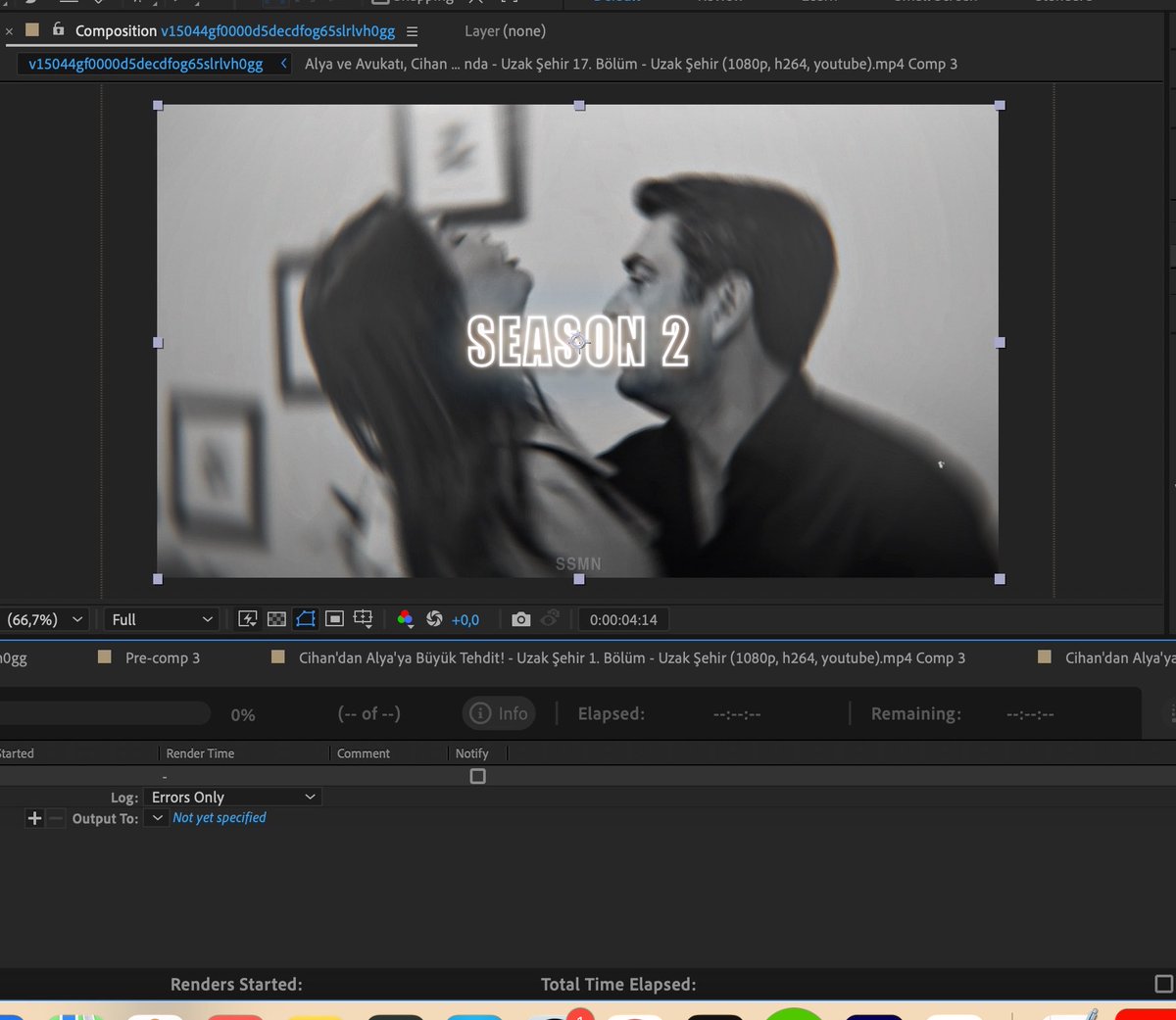Click the Renders Started label

[236, 984]
